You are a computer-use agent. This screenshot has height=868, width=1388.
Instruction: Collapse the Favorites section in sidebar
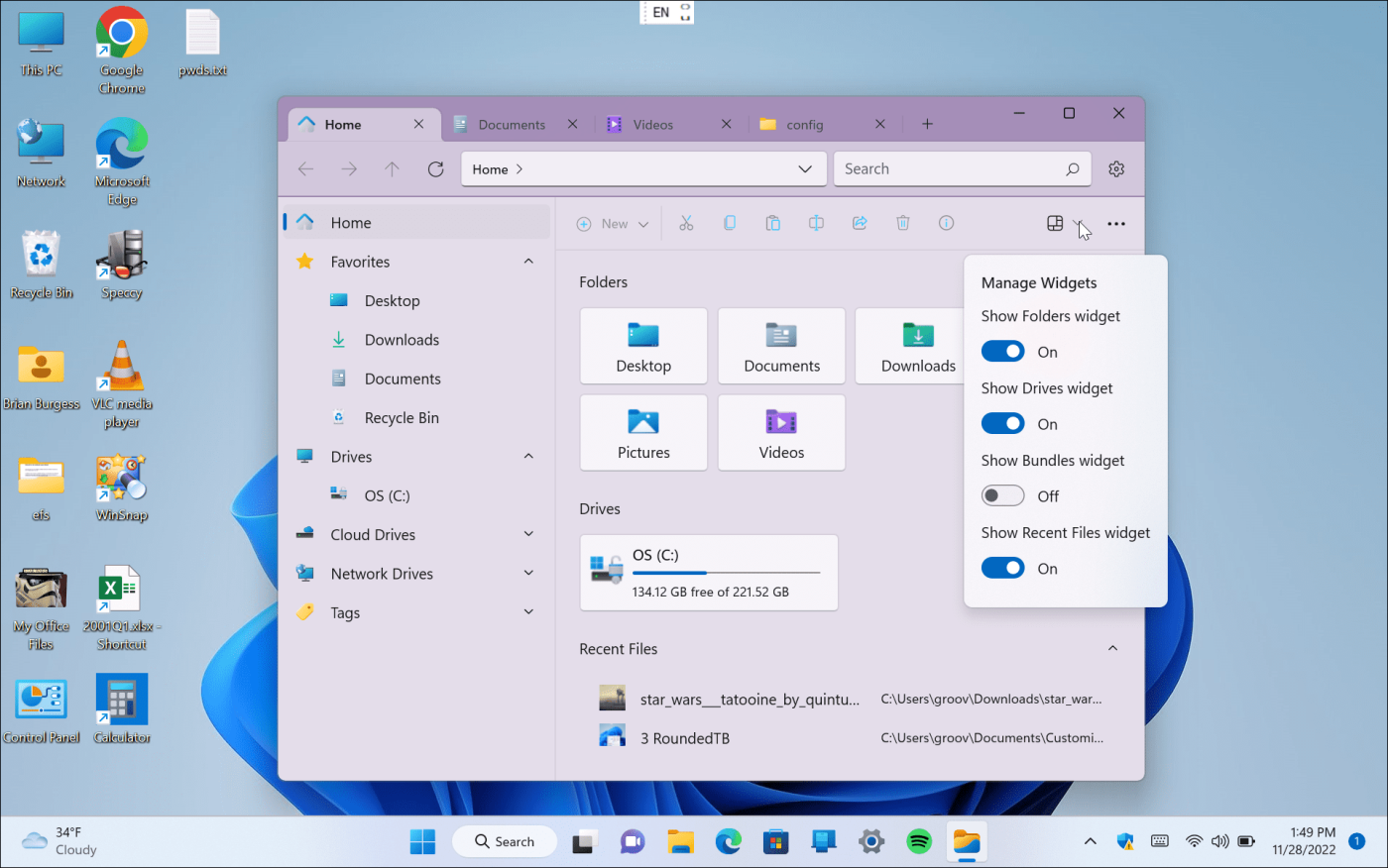pos(528,262)
